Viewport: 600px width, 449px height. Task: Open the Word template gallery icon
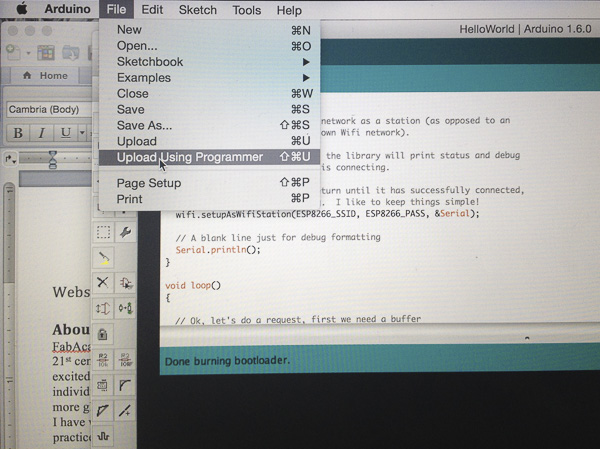pyautogui.click(x=46, y=52)
